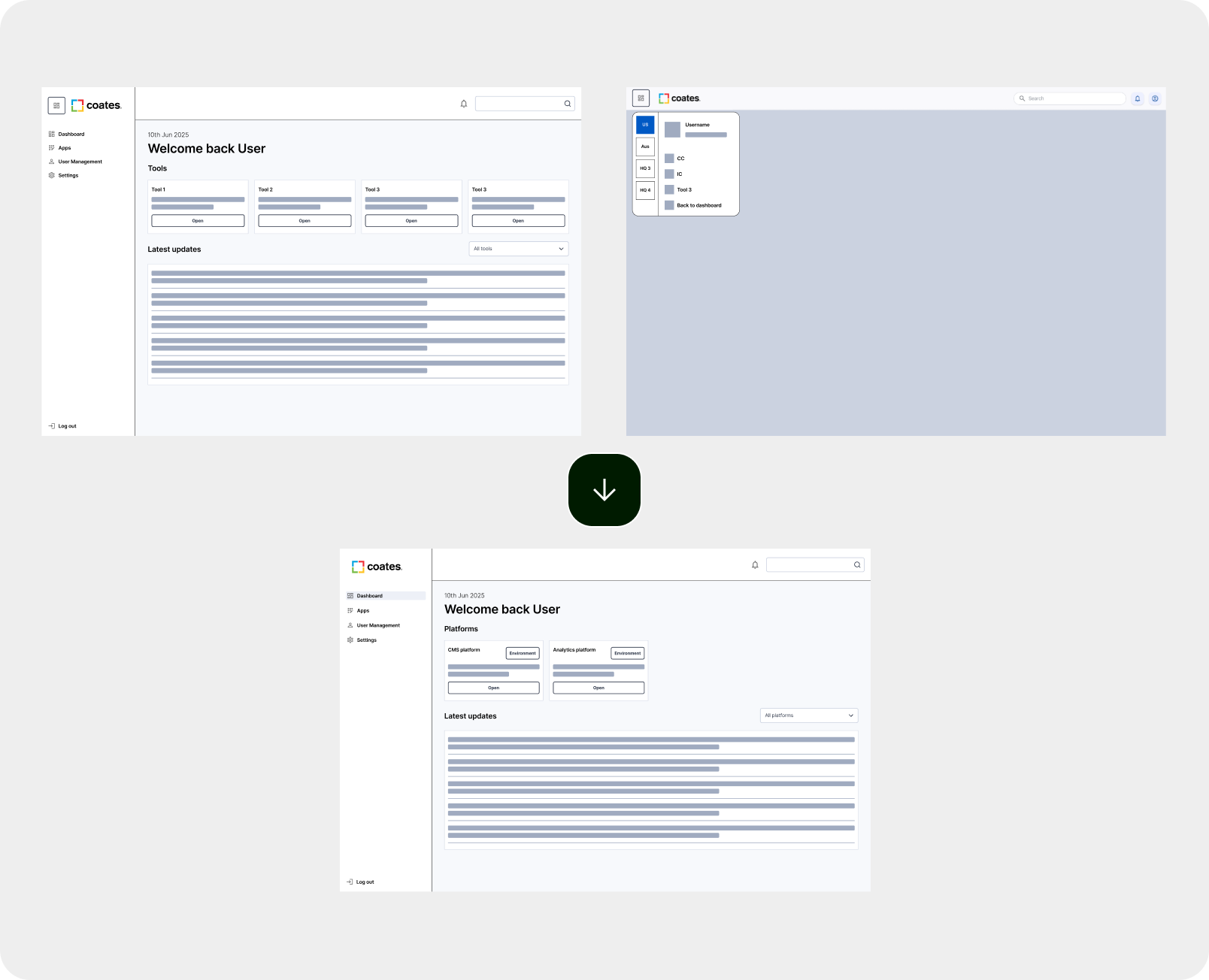Open notifications bell in top-right wireframe

point(1138,98)
